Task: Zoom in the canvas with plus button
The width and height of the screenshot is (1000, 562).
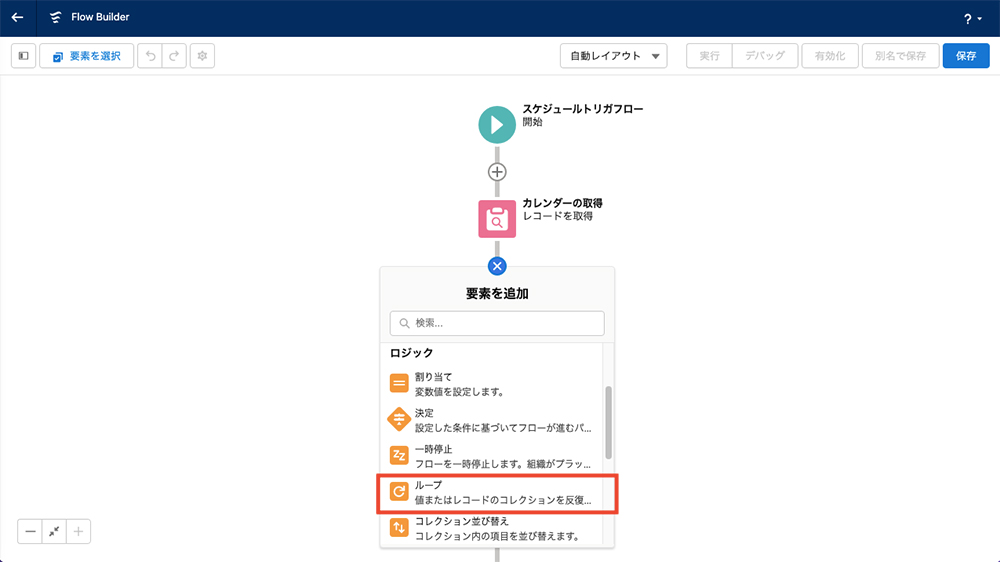Action: pos(78,531)
